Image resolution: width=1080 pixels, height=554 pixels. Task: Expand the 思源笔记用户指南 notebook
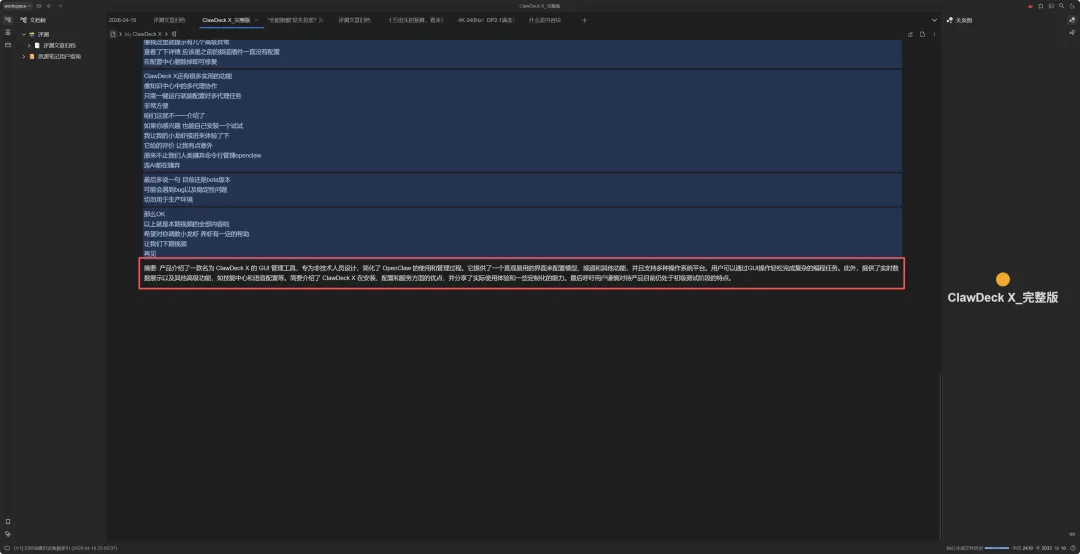[x=23, y=57]
